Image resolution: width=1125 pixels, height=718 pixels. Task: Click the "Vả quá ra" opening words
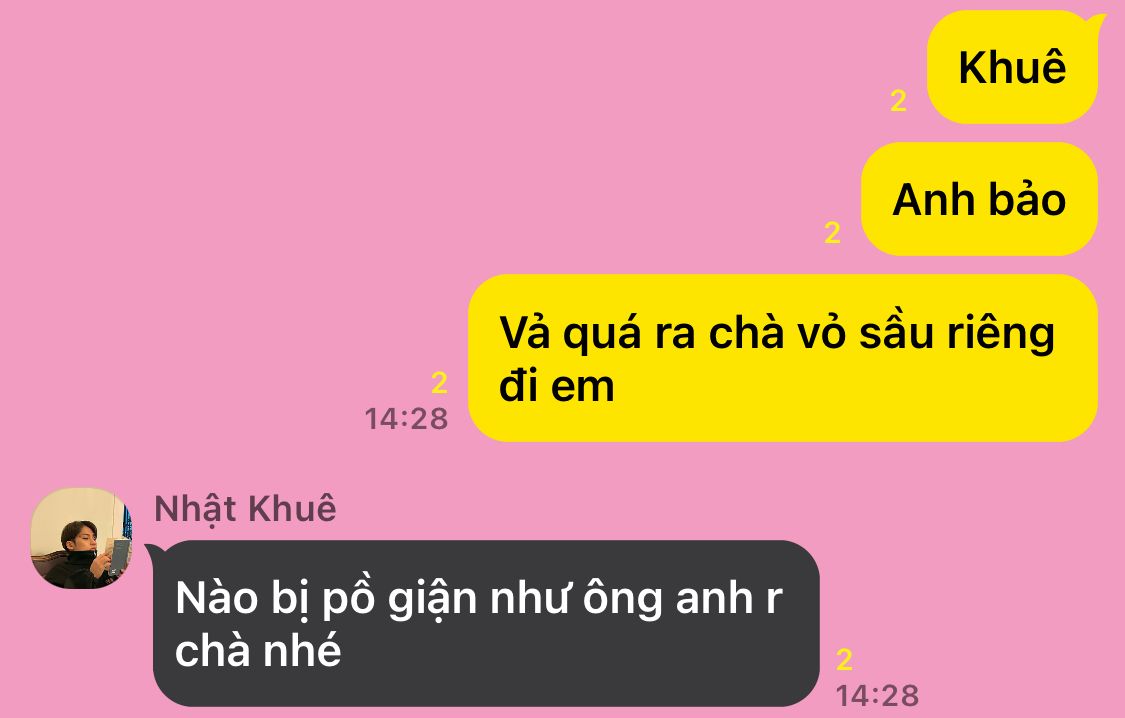tap(597, 334)
